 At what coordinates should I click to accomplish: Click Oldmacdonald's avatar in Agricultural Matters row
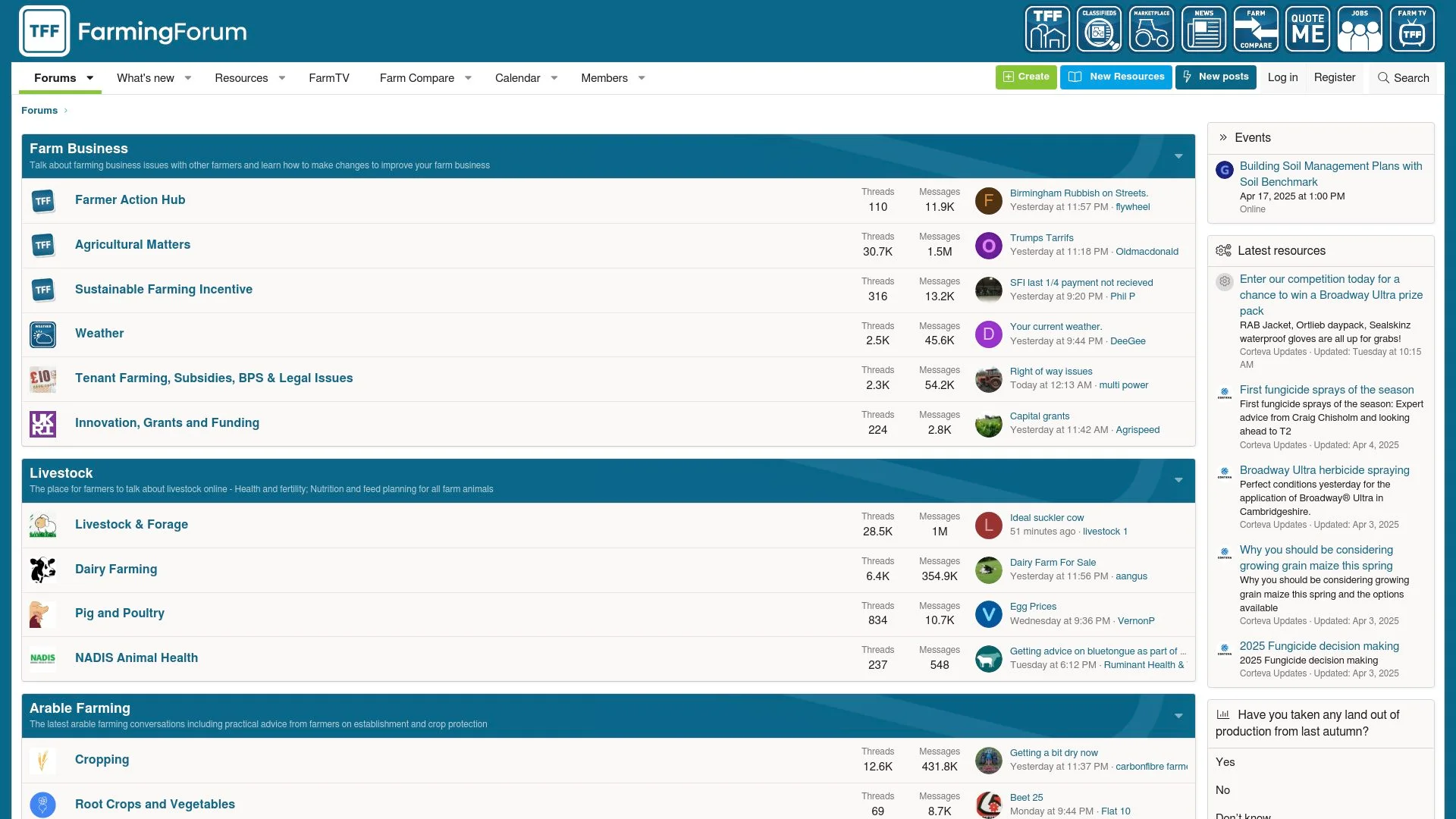click(x=989, y=245)
